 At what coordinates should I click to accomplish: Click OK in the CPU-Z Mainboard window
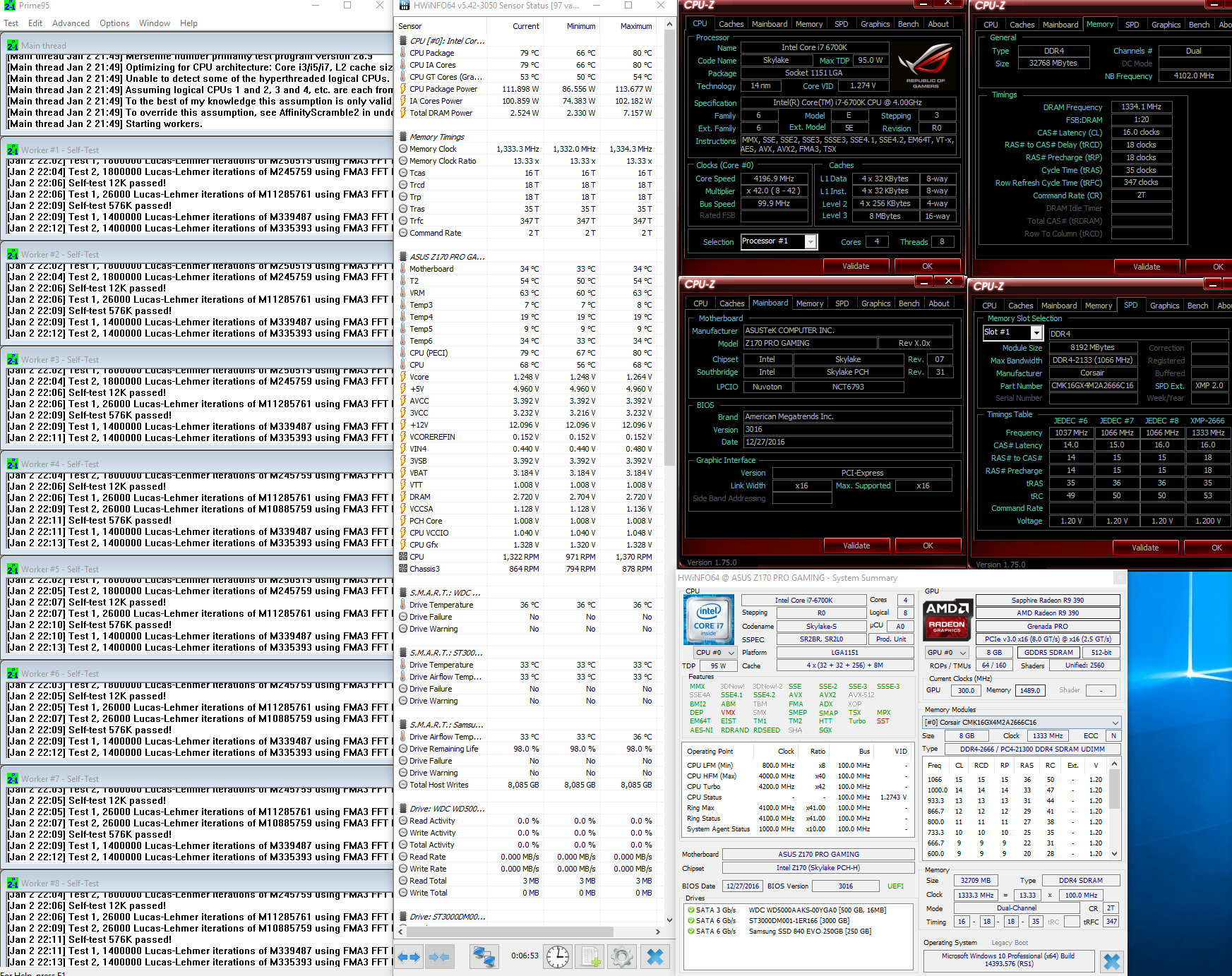tap(928, 546)
